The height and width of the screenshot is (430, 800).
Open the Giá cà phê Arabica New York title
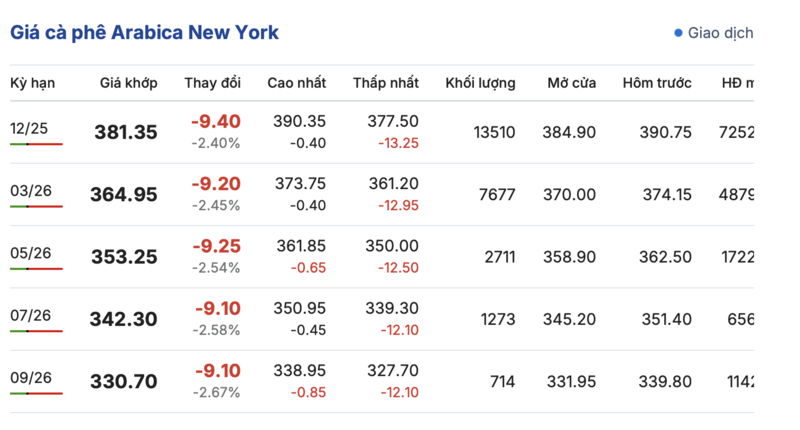click(144, 33)
